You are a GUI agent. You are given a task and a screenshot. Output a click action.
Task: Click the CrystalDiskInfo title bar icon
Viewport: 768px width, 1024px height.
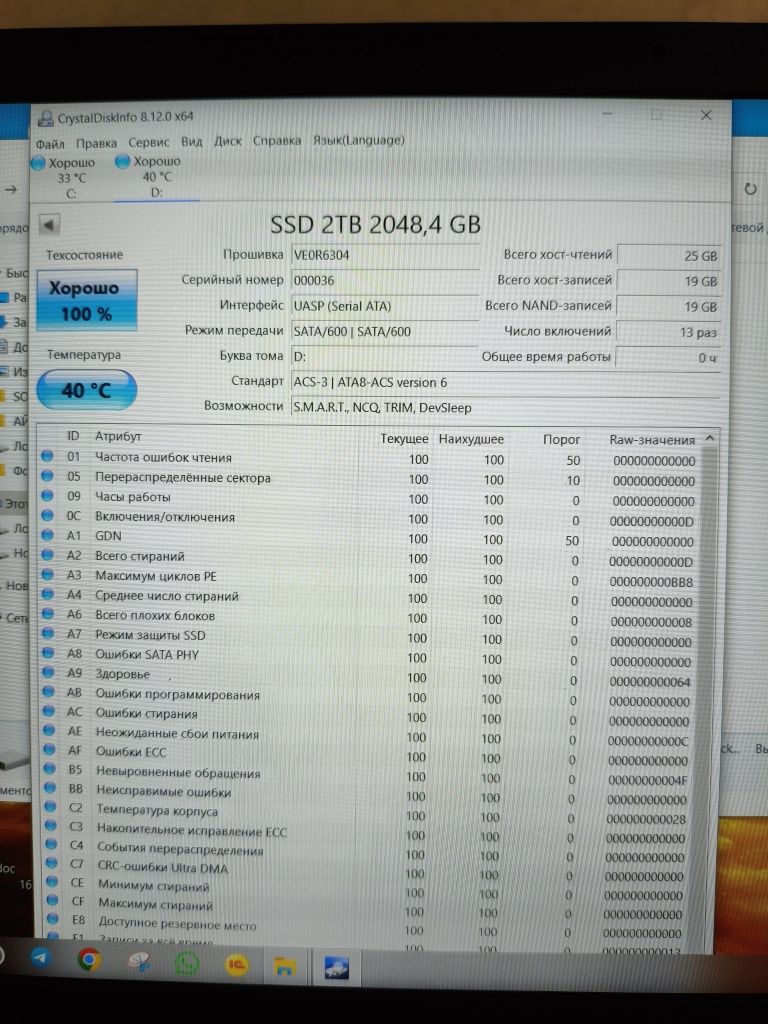(45, 118)
